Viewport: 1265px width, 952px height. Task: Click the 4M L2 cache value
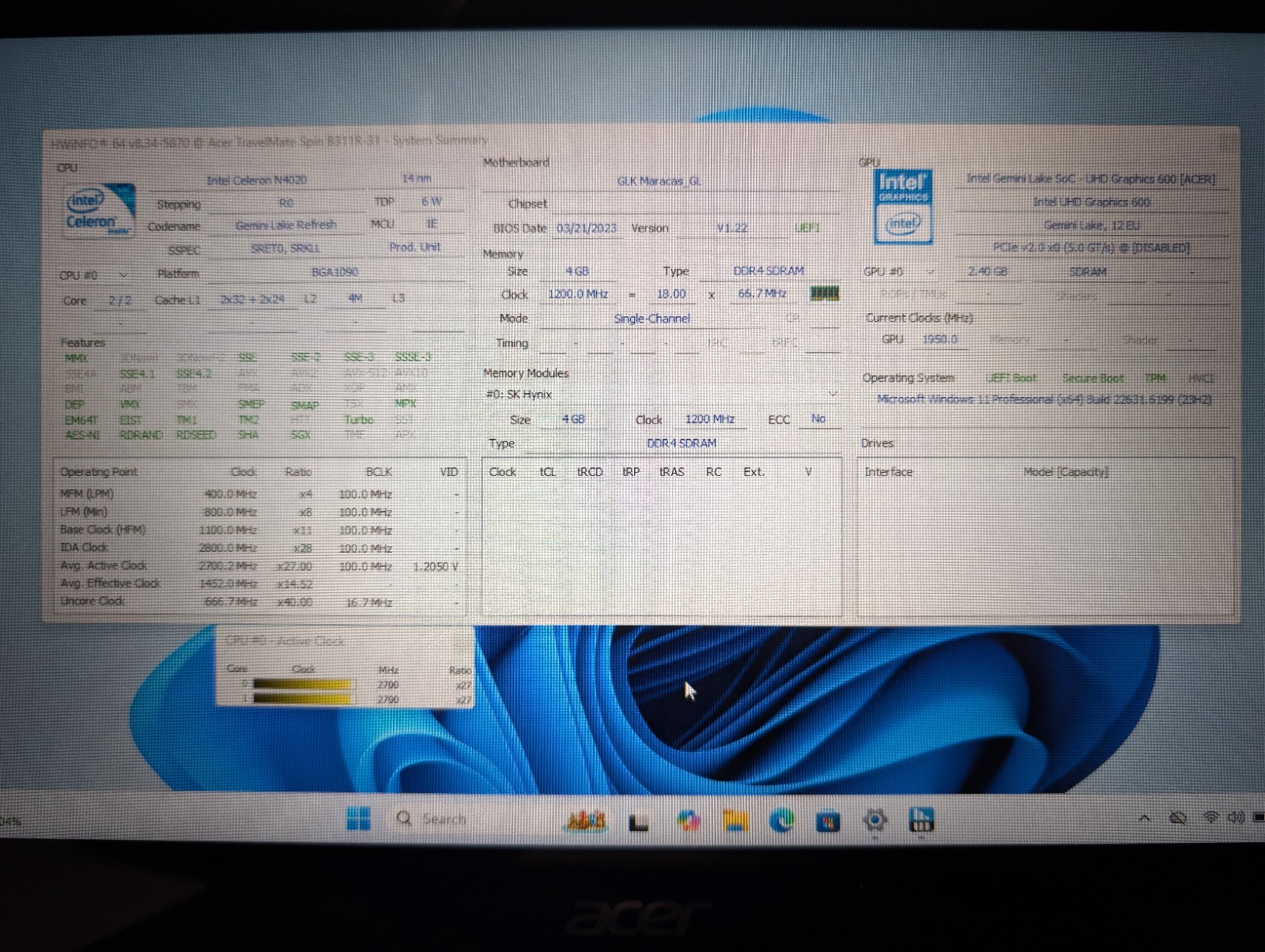pos(355,298)
